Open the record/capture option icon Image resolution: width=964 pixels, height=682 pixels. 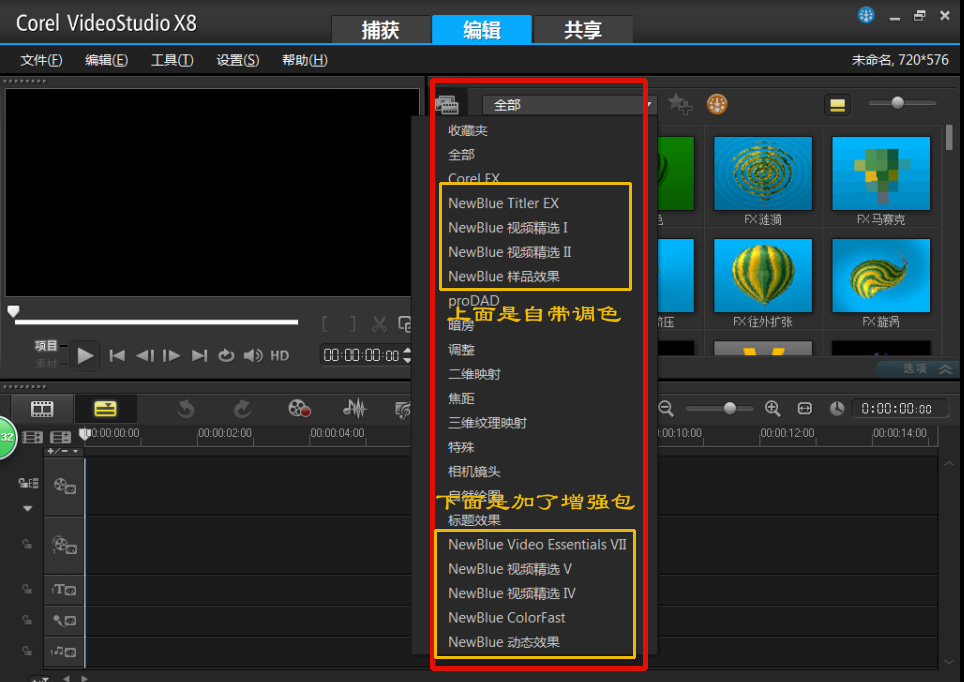point(299,409)
